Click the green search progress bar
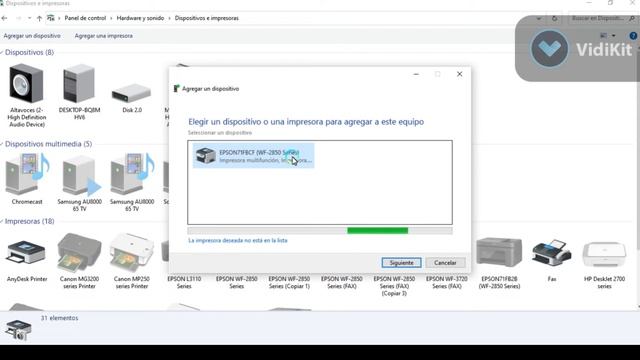The width and height of the screenshot is (640, 360). [x=378, y=231]
